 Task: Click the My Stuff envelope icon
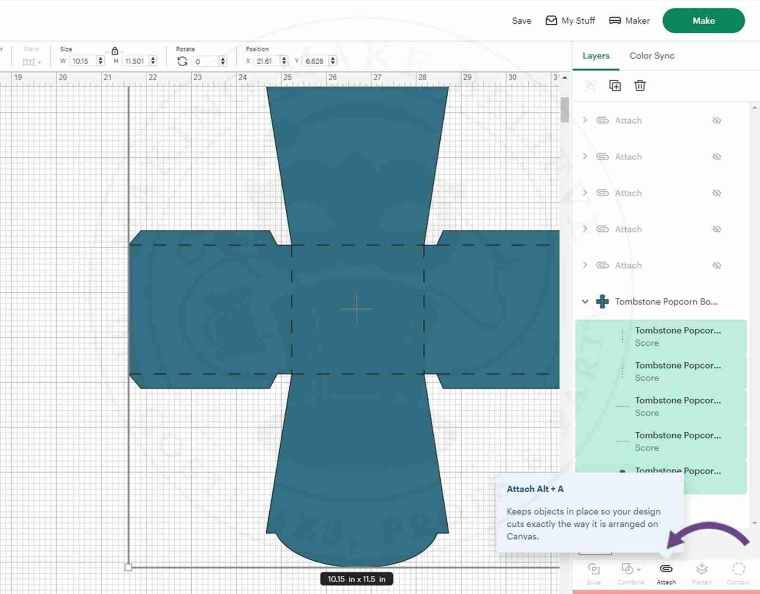coord(551,20)
